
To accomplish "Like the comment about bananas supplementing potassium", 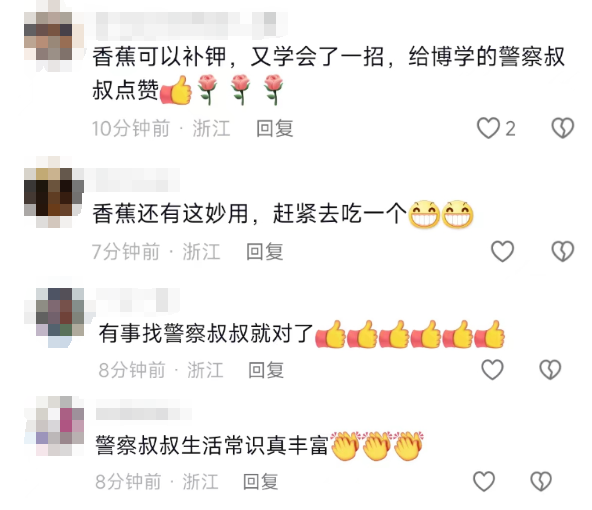I will (x=488, y=128).
